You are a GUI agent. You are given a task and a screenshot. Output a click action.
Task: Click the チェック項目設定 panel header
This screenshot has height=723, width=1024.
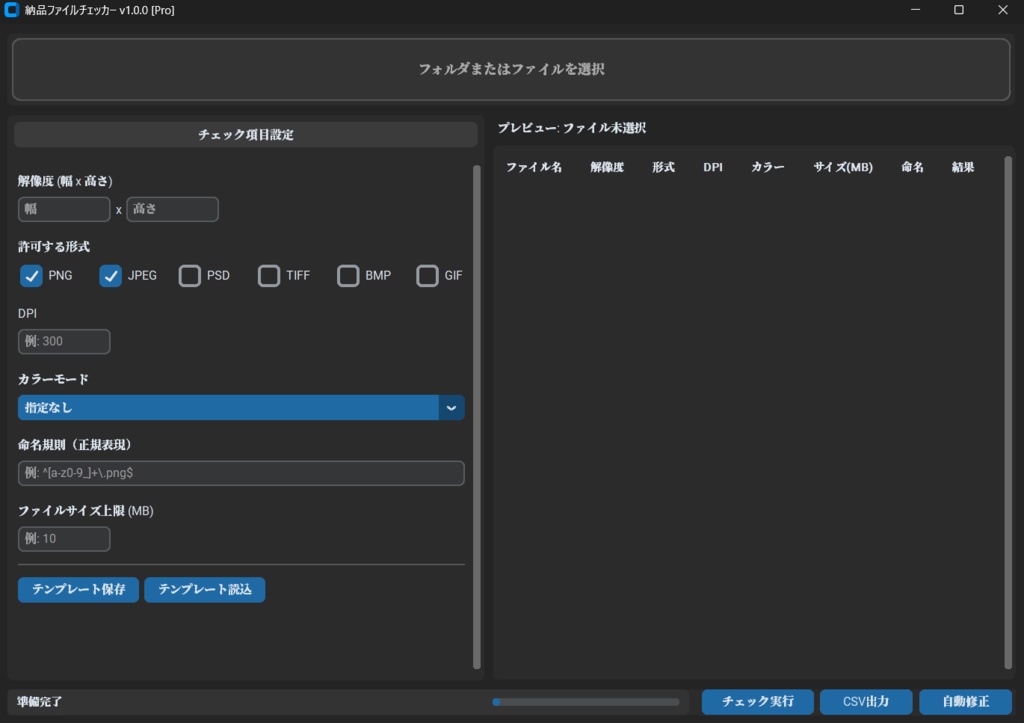click(246, 135)
